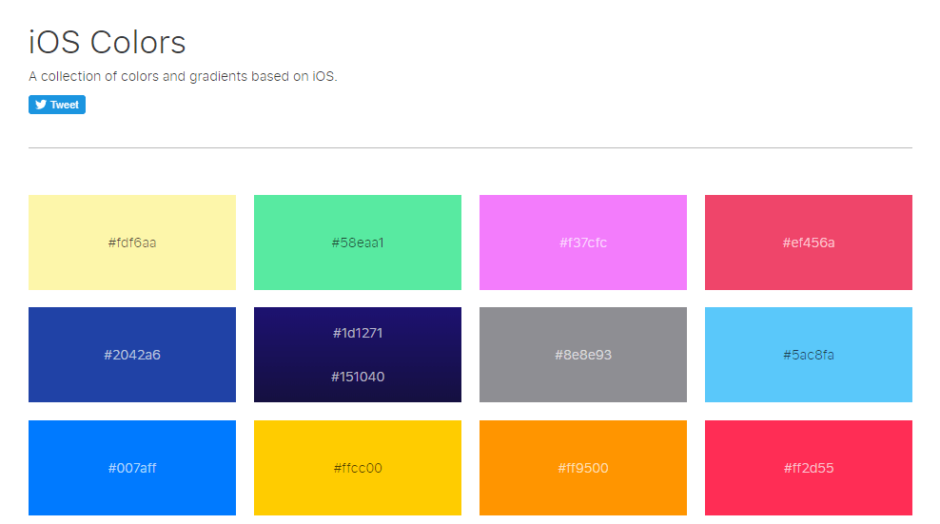The height and width of the screenshot is (524, 940).
Task: Select the coral red #ef456a swatch
Action: pos(808,242)
